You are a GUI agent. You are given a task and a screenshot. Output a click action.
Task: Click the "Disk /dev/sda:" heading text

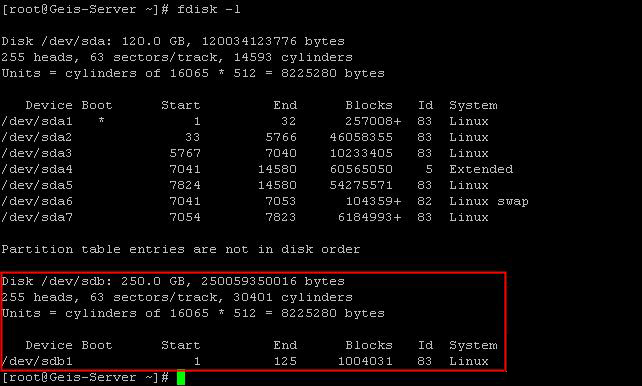coord(57,41)
